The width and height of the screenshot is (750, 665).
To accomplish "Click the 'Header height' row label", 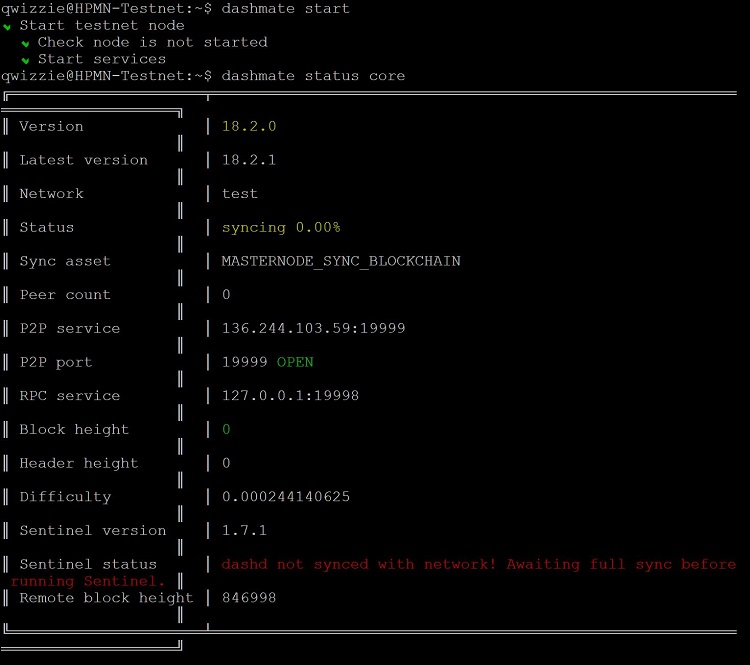I will (x=79, y=463).
